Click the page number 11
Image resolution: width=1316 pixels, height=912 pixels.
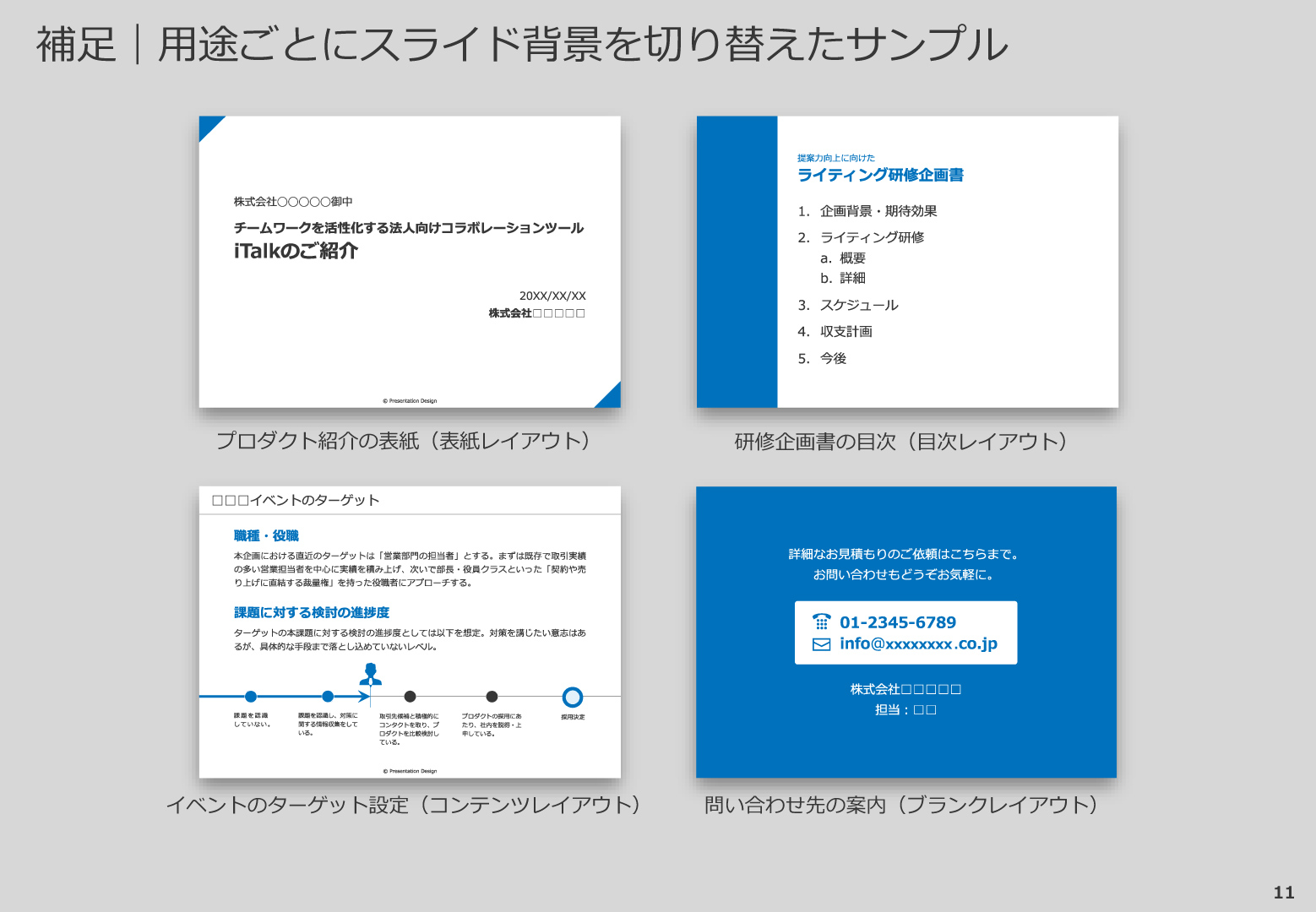tap(1284, 893)
